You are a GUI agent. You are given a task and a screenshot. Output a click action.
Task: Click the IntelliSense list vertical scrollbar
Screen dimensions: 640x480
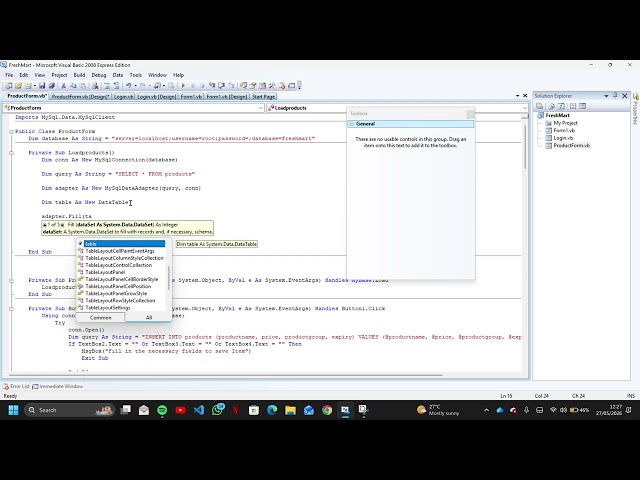pyautogui.click(x=169, y=276)
